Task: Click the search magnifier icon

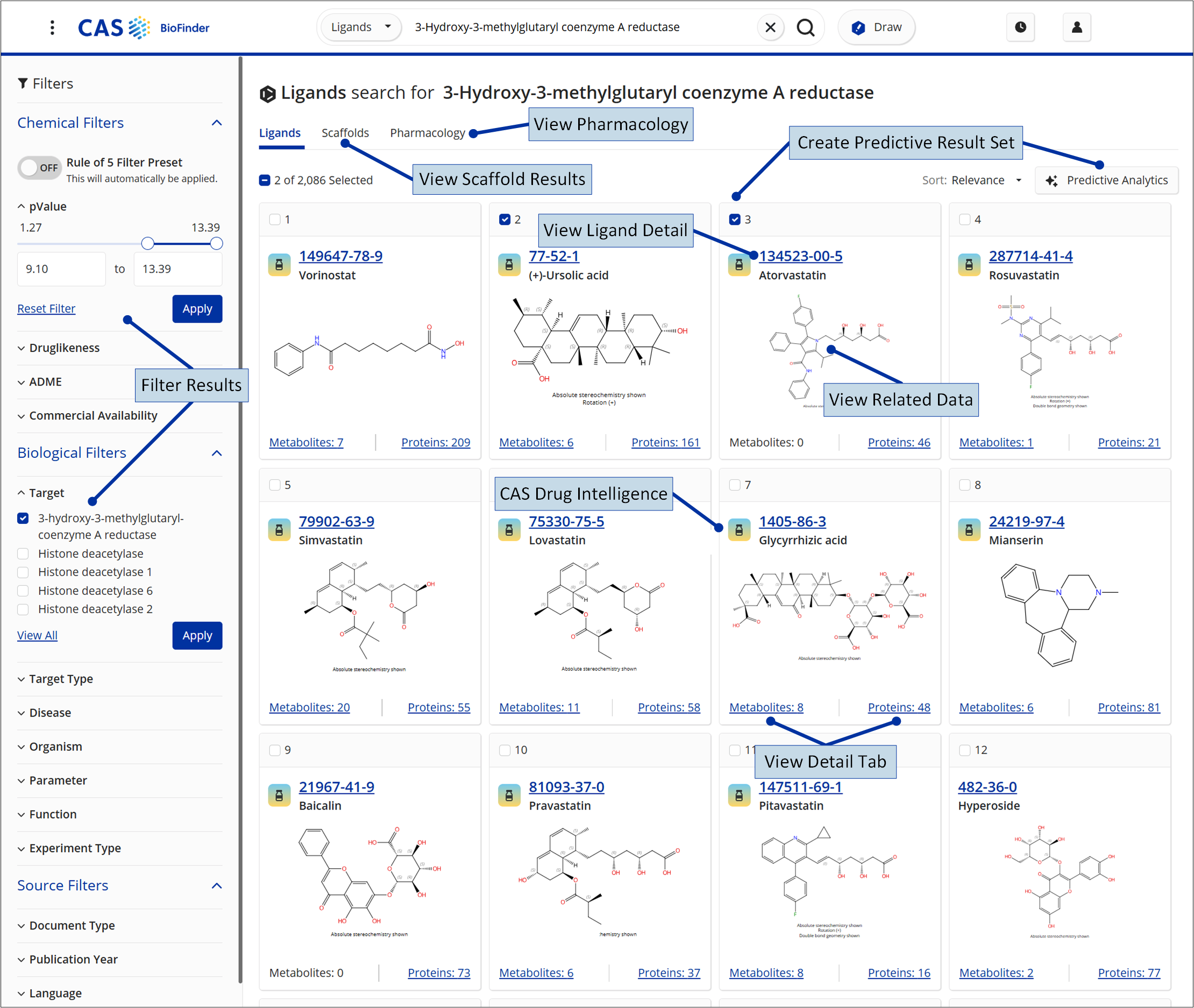Action: coord(806,27)
